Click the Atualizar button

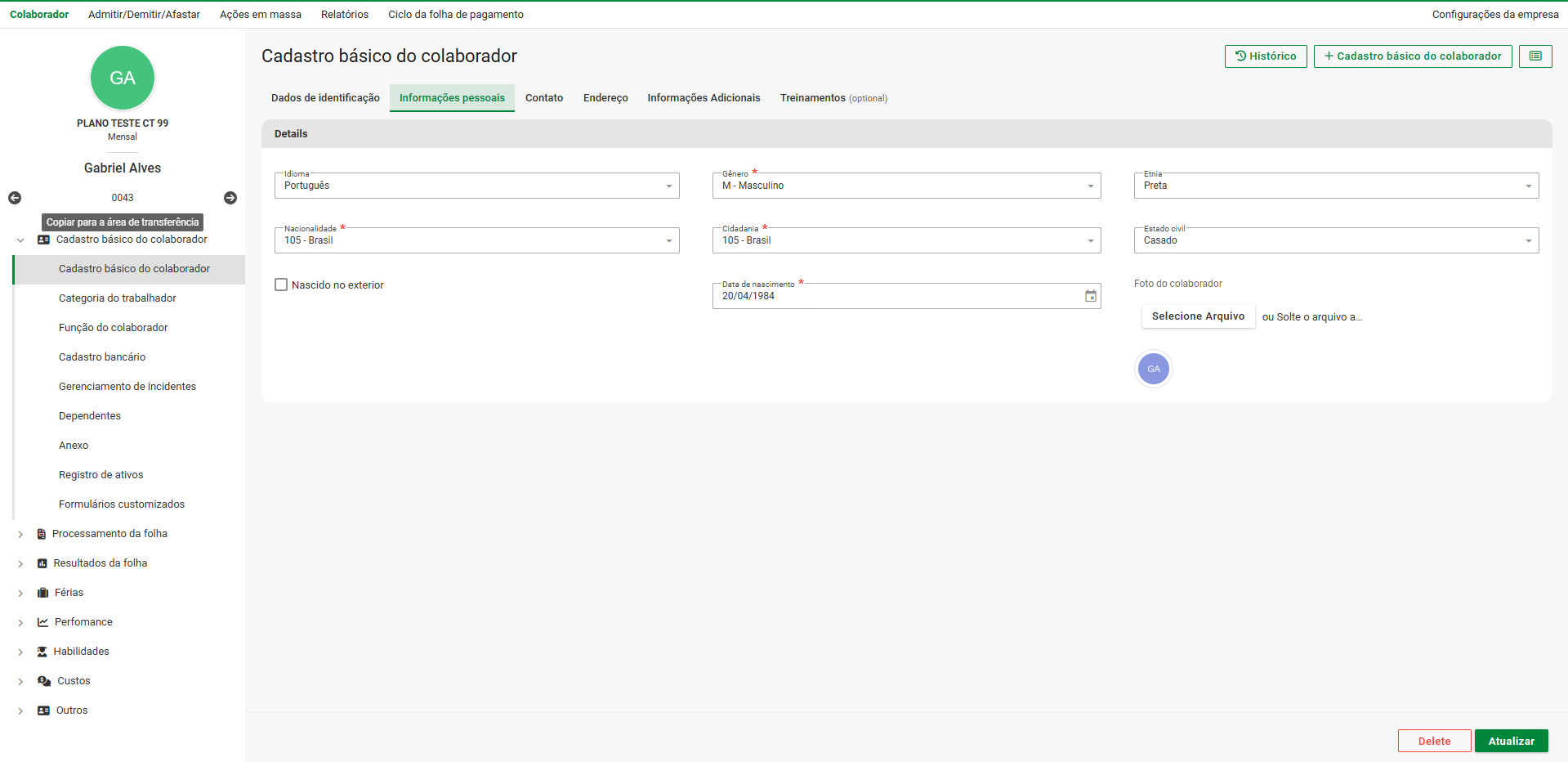pos(1511,741)
